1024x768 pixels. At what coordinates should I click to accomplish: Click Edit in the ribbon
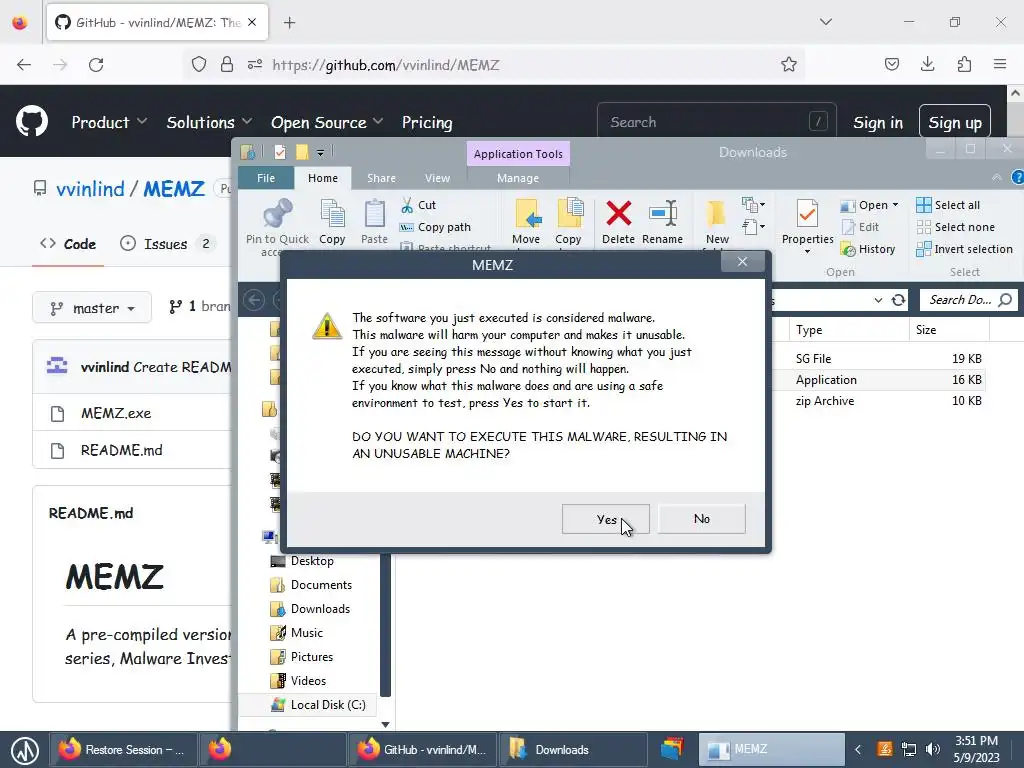pyautogui.click(x=860, y=227)
